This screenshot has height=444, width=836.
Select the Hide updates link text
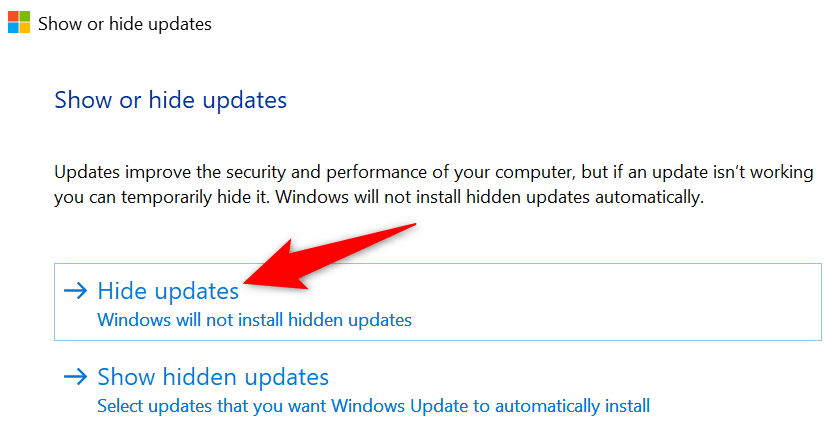tap(168, 291)
